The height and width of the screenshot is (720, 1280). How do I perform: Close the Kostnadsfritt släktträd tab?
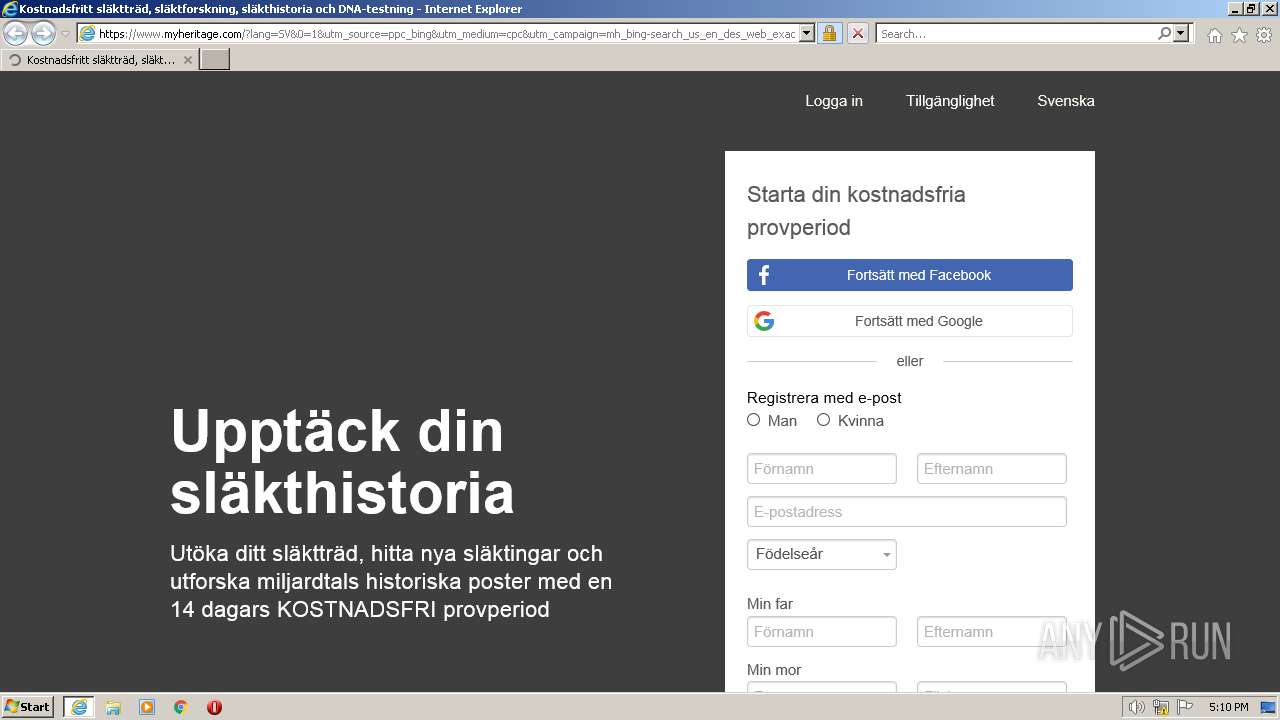(188, 60)
